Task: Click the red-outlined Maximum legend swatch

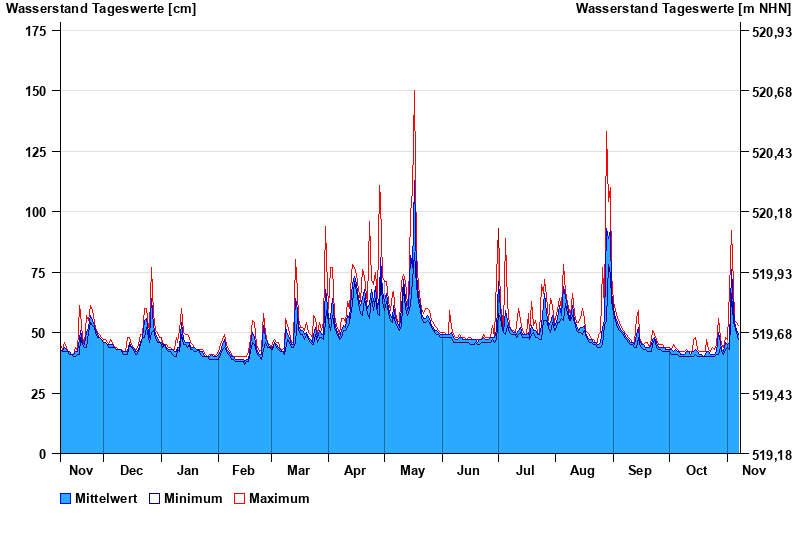Action: coord(239,498)
